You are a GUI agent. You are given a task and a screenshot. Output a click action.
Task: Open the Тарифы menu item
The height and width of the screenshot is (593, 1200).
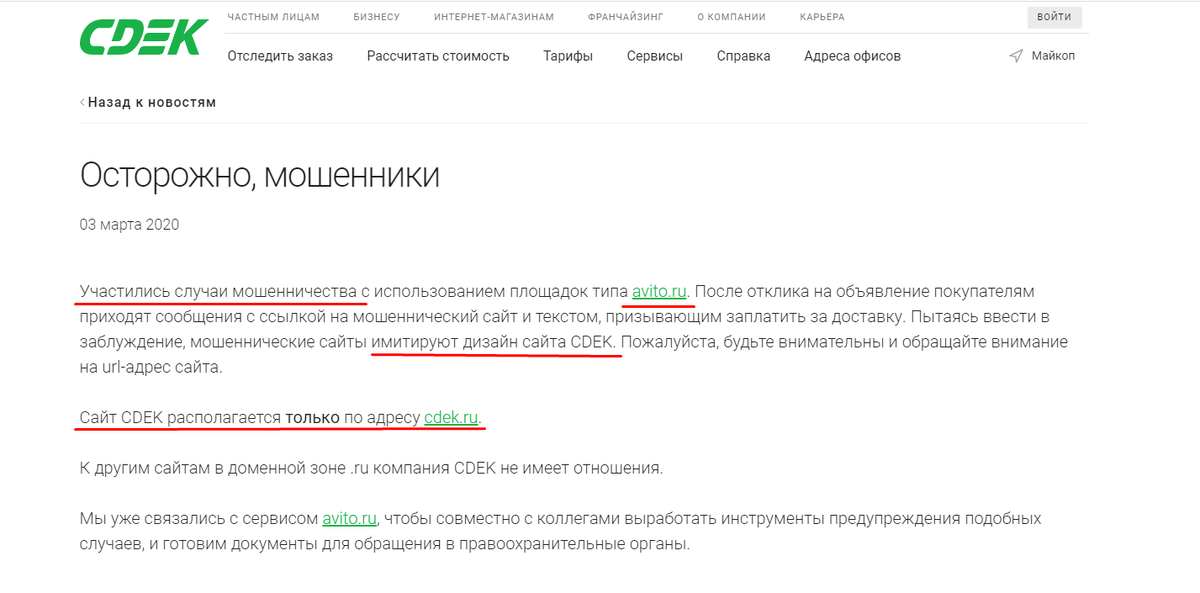pyautogui.click(x=568, y=56)
